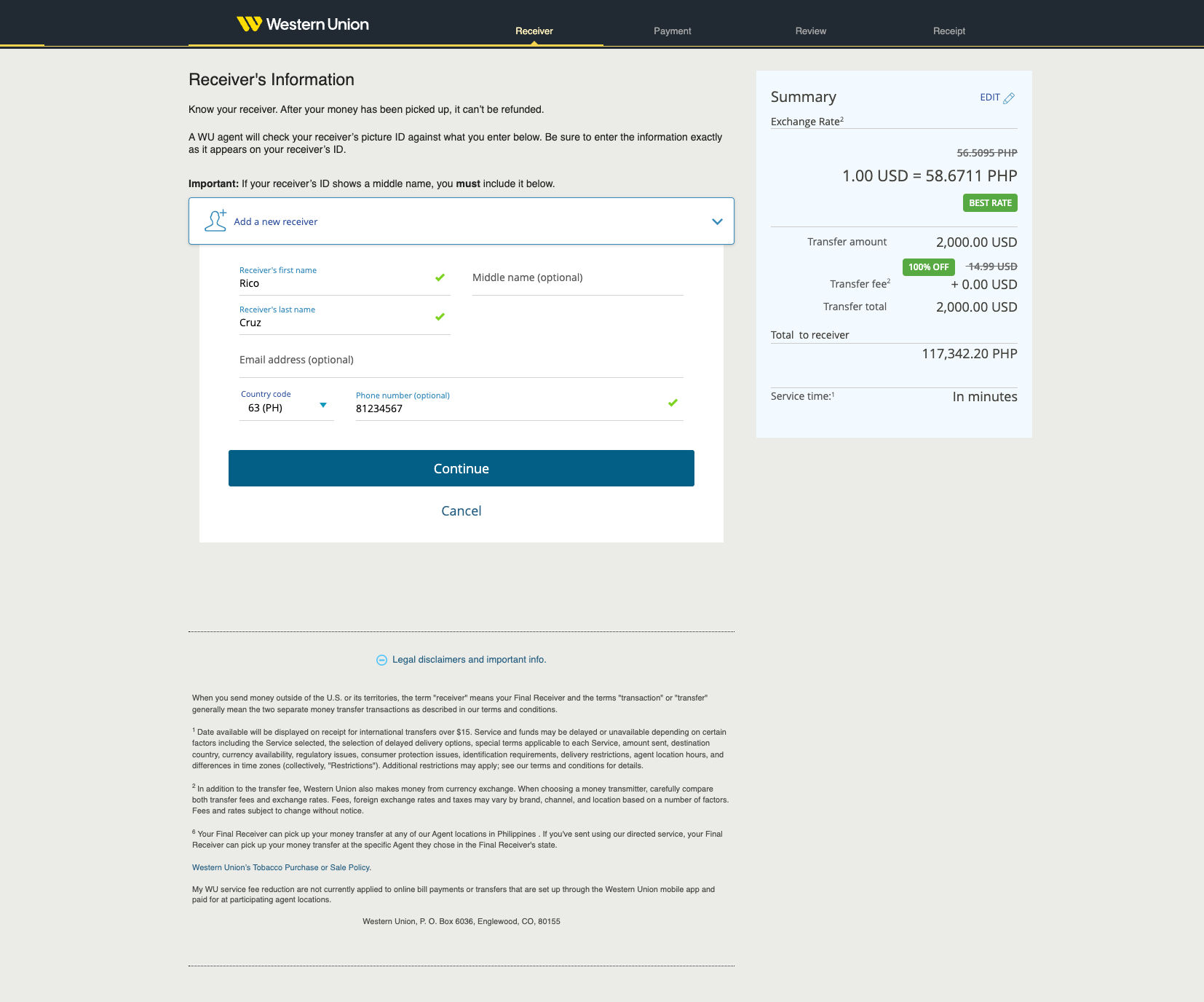Click the 1.00 USD = 58.6711 PHP rate
The image size is (1204, 1002).
930,175
